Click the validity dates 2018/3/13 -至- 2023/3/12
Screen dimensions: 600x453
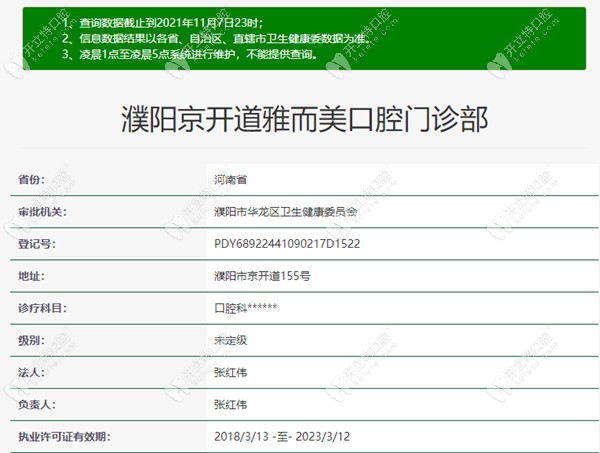[282, 437]
